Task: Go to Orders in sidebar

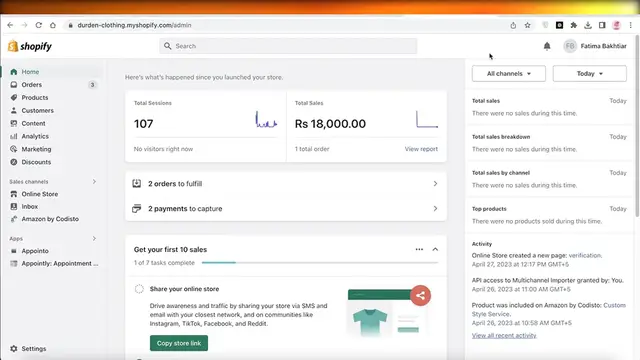Action: pos(32,84)
